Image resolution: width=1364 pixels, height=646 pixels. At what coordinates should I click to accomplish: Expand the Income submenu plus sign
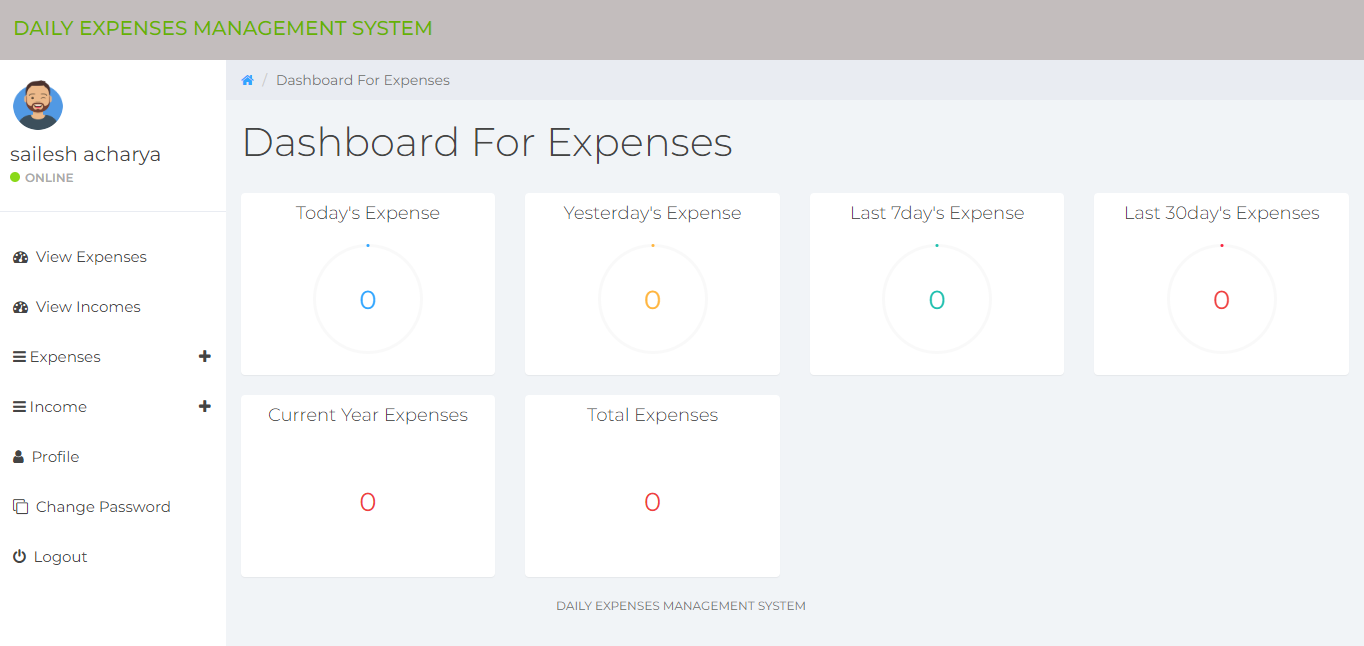pyautogui.click(x=205, y=406)
